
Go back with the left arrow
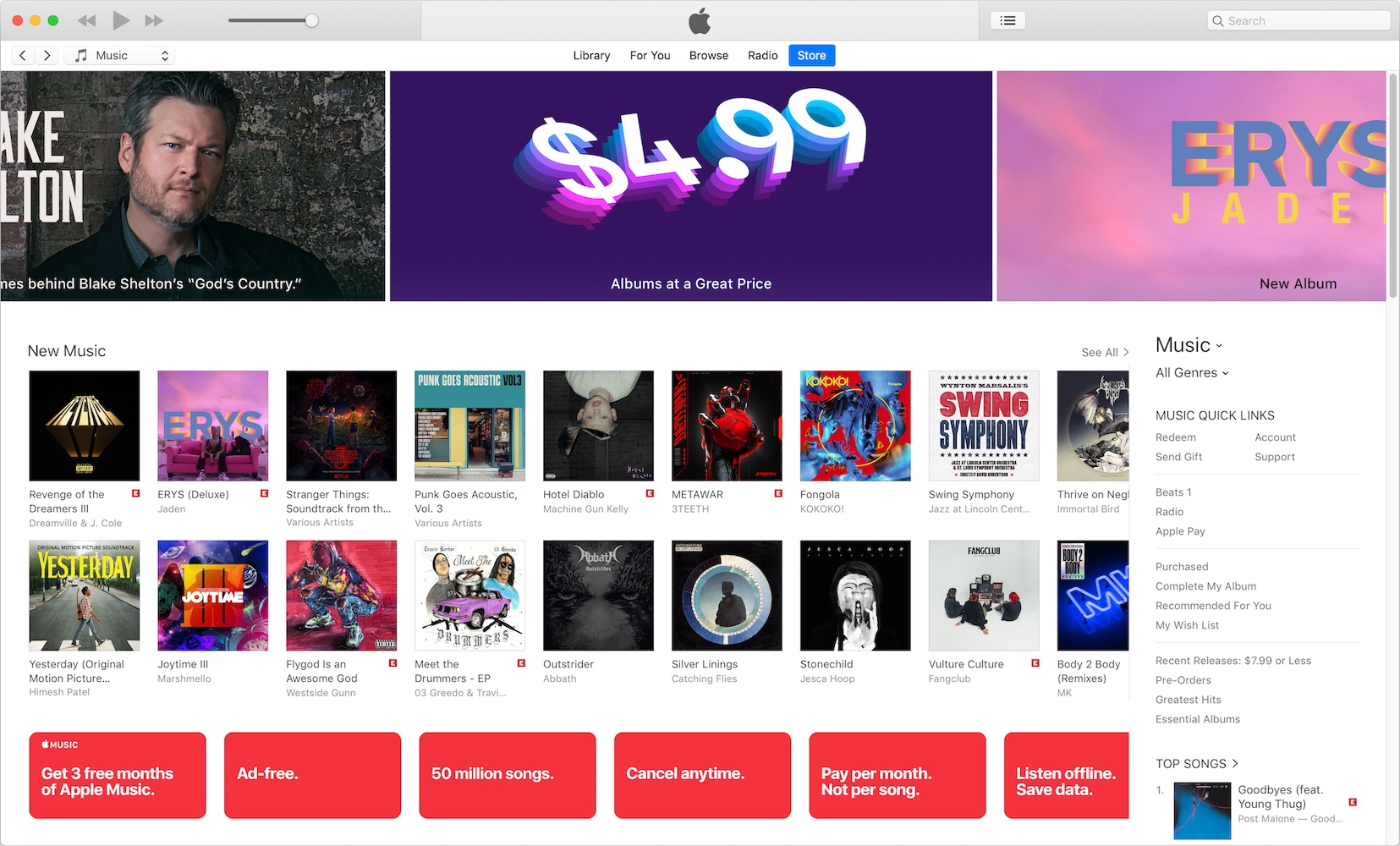(x=23, y=55)
